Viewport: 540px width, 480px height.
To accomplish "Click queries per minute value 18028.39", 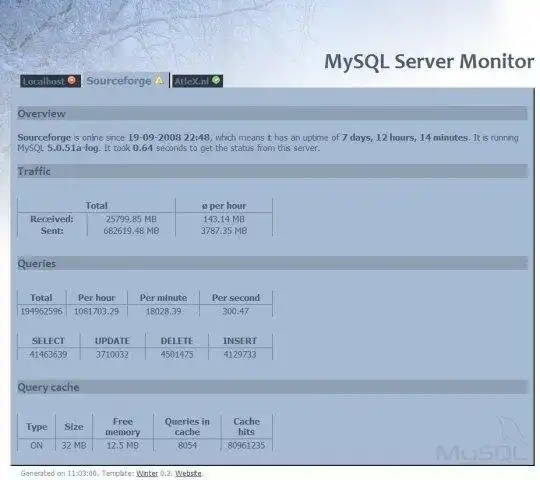I will [x=163, y=311].
